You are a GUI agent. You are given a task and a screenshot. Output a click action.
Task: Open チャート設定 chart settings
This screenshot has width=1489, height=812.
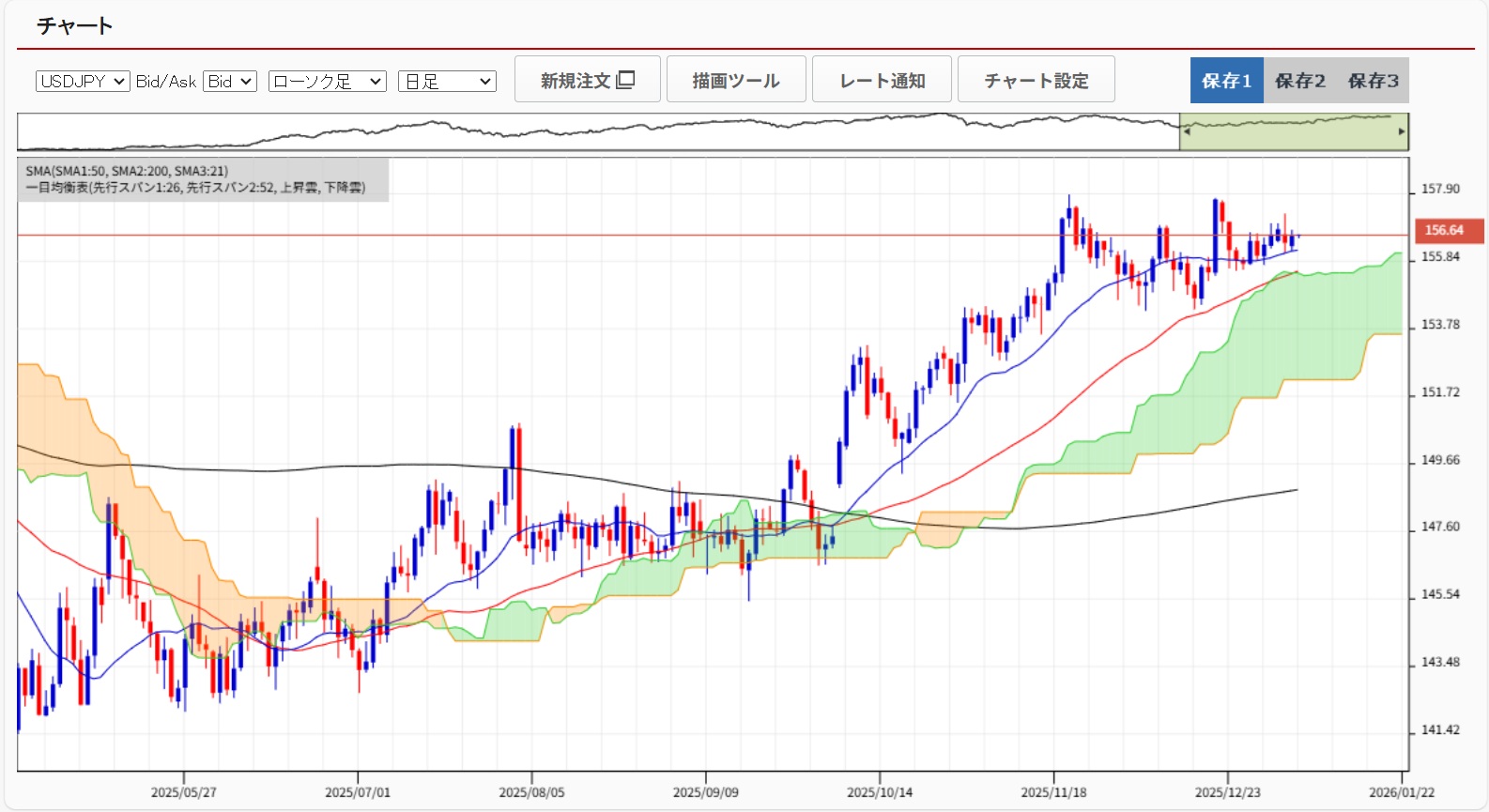pyautogui.click(x=1036, y=80)
